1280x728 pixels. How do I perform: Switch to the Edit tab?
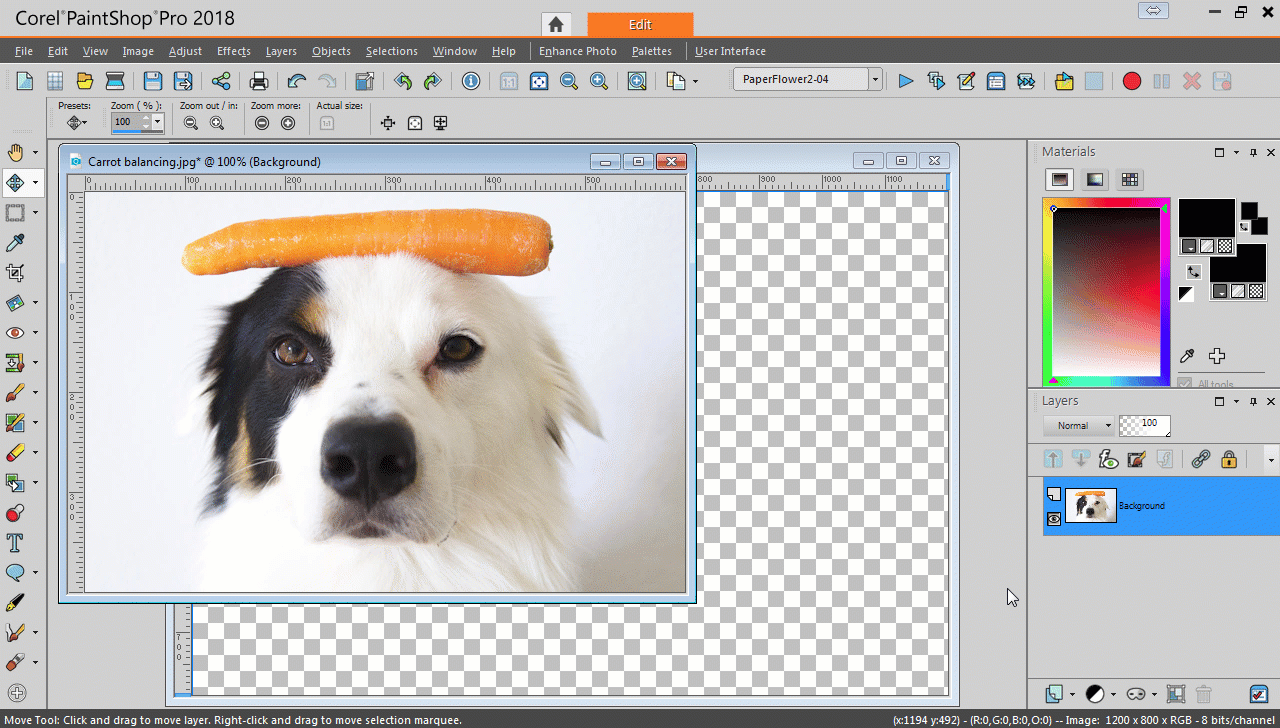click(x=640, y=25)
